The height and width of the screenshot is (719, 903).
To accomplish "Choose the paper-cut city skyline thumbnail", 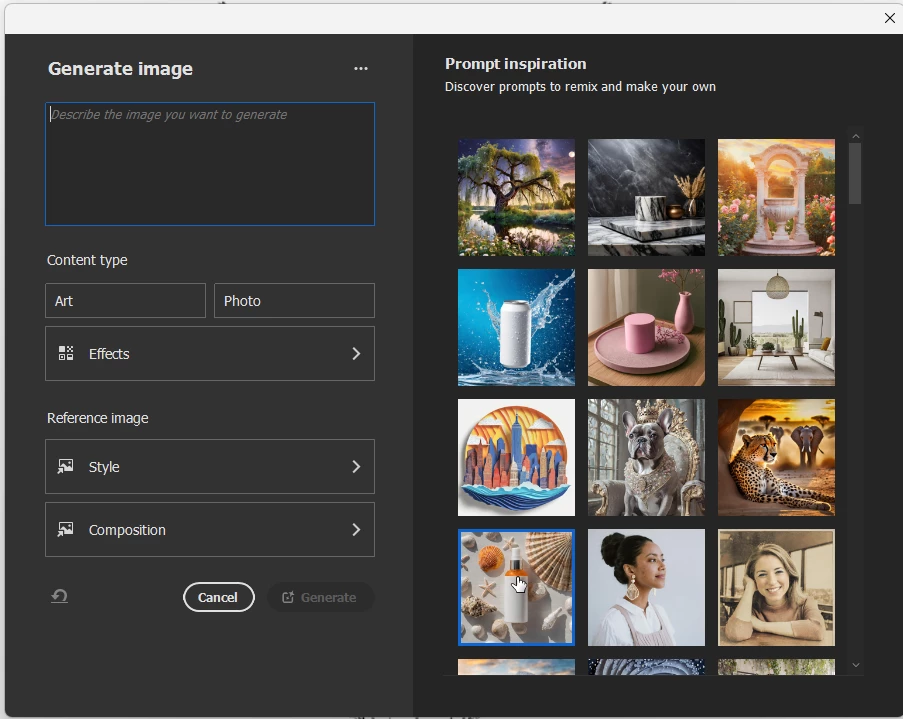I will 516,457.
